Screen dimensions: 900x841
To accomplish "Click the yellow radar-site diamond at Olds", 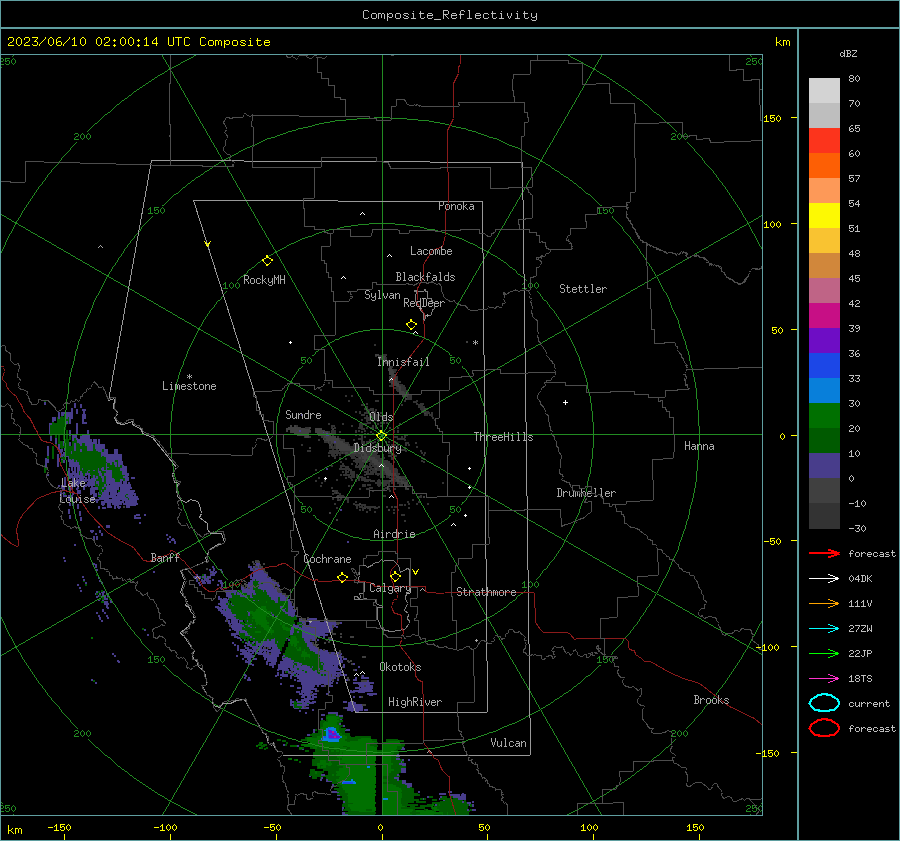I will (x=382, y=436).
